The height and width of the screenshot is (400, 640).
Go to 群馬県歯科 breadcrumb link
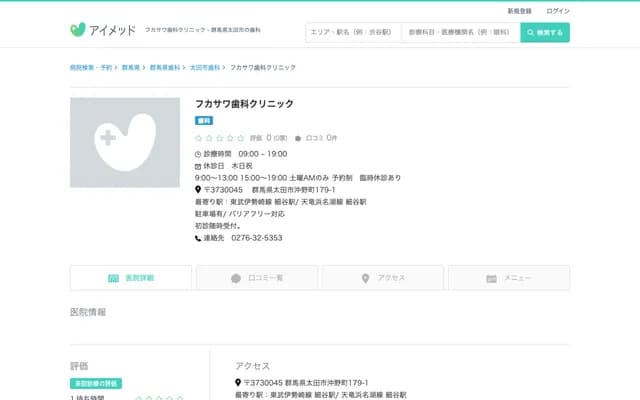165,67
